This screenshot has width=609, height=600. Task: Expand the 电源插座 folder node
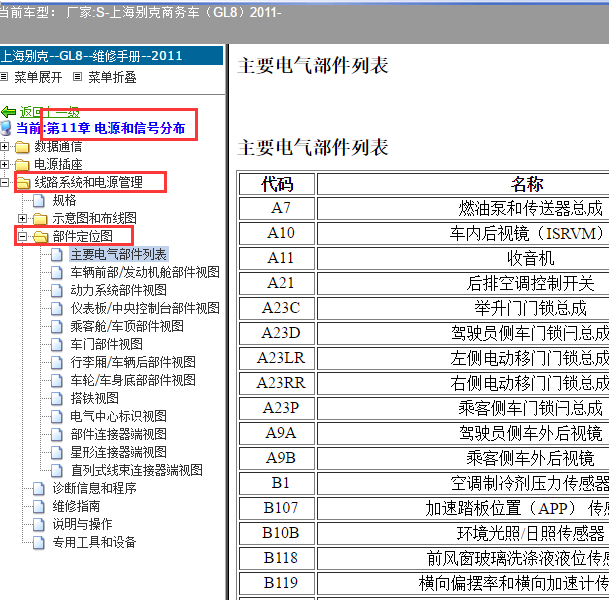tap(4, 164)
